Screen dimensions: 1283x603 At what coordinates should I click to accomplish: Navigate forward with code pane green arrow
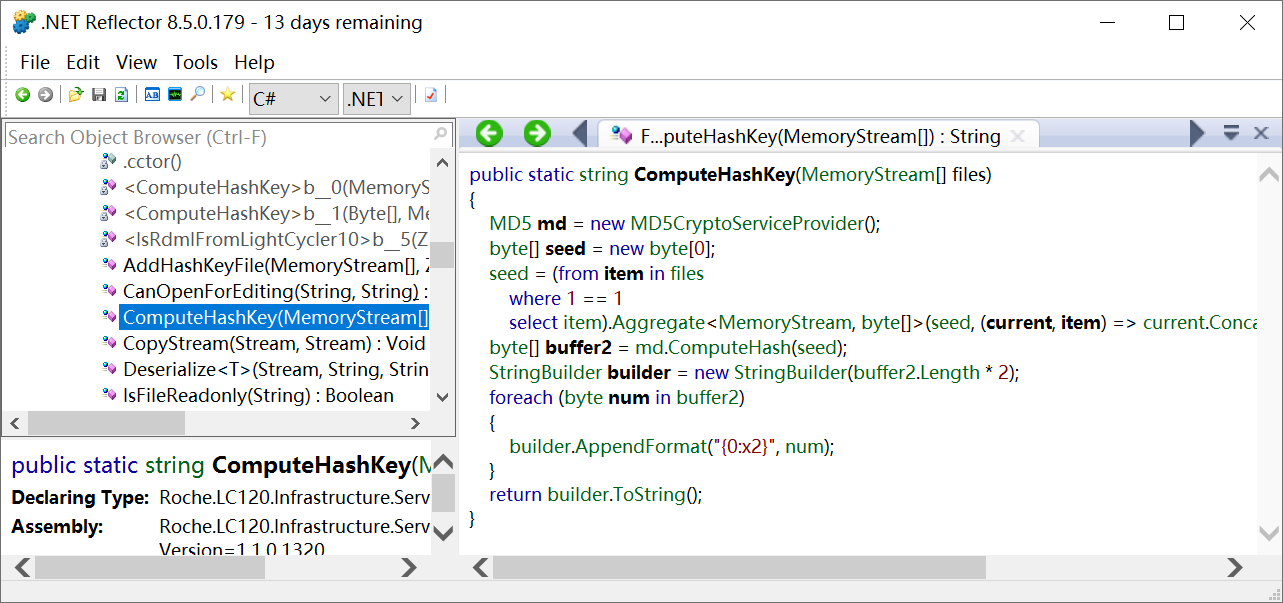537,133
